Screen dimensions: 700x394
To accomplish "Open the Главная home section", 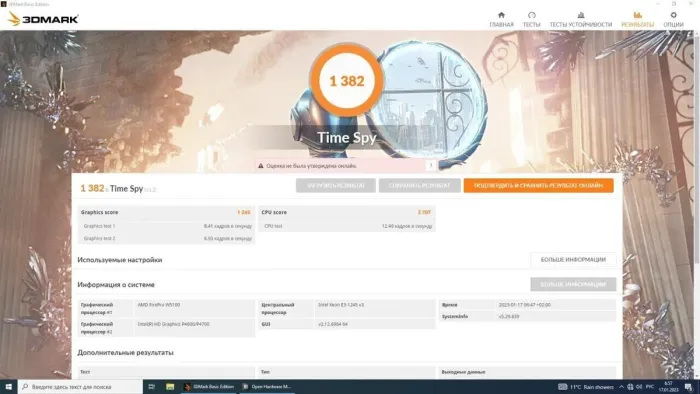I will pos(501,20).
